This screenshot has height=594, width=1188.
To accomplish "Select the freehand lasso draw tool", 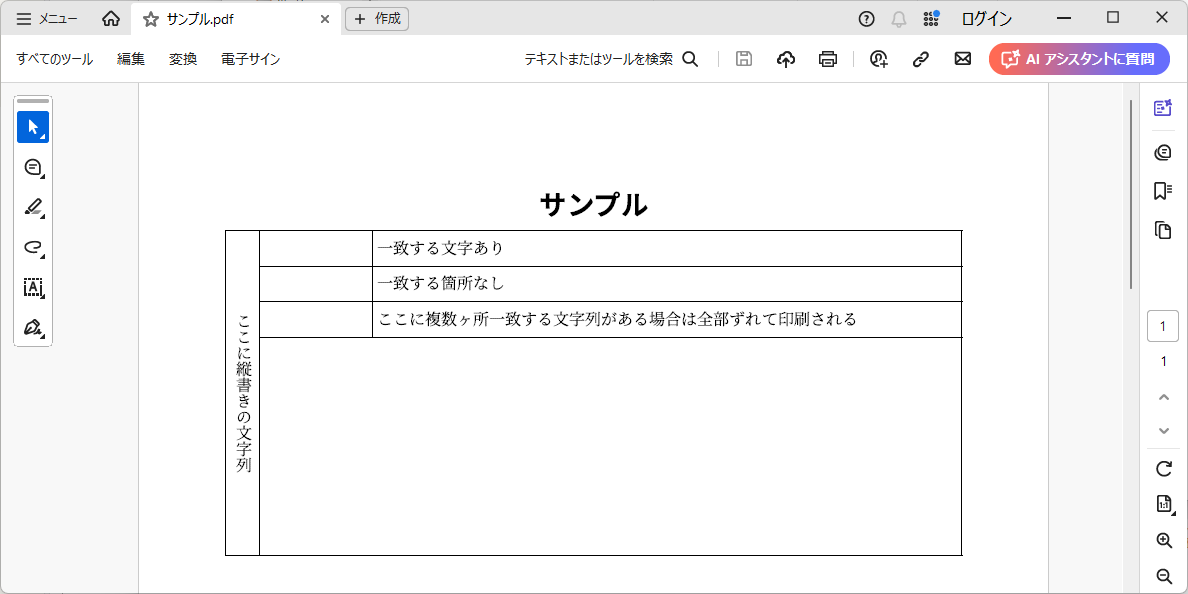I will point(33,247).
